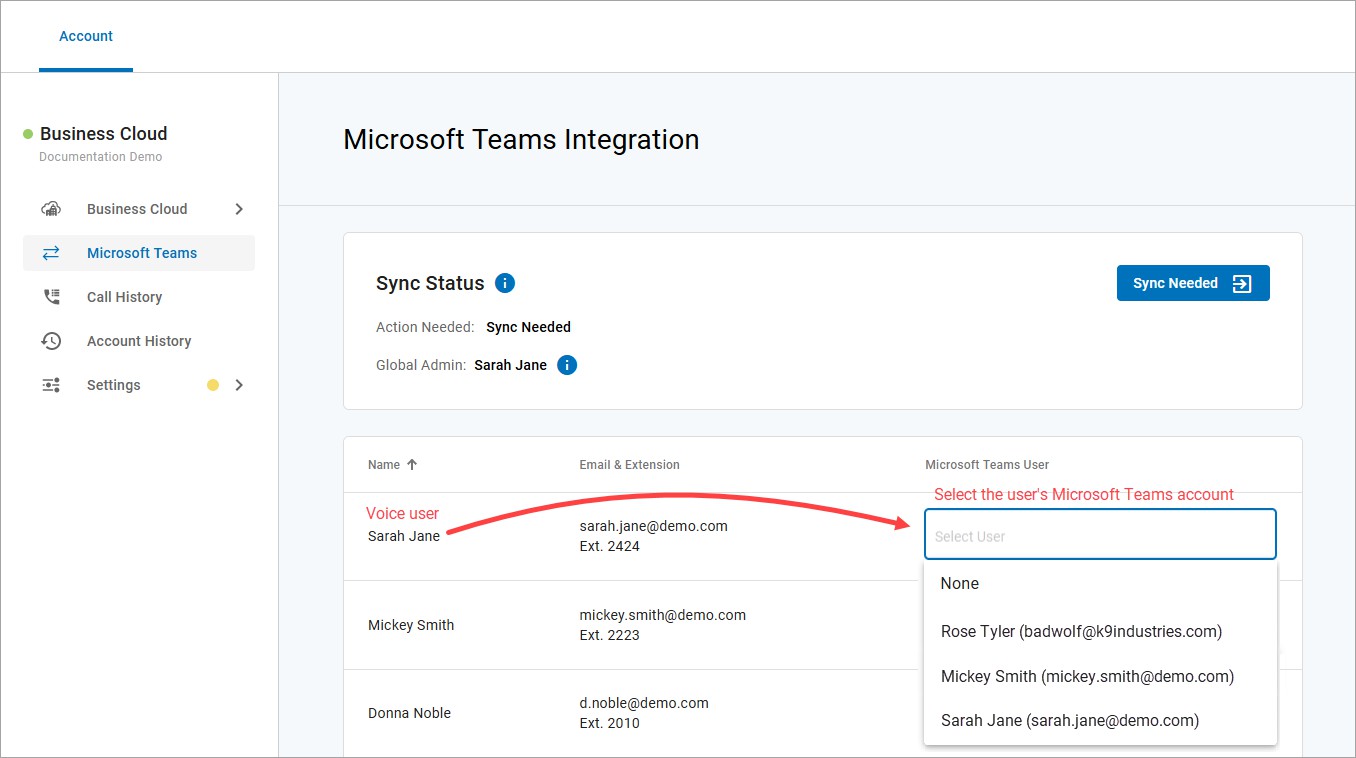This screenshot has width=1356, height=758.
Task: Click Ext. 2010 text
Action: click(609, 723)
